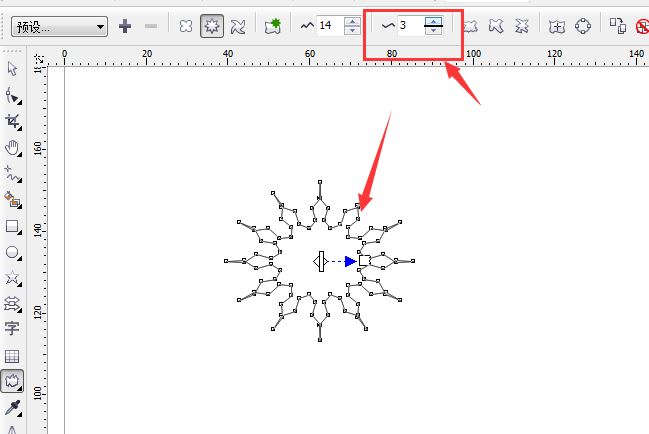
Task: Select the Ellipse tool
Action: click(12, 253)
